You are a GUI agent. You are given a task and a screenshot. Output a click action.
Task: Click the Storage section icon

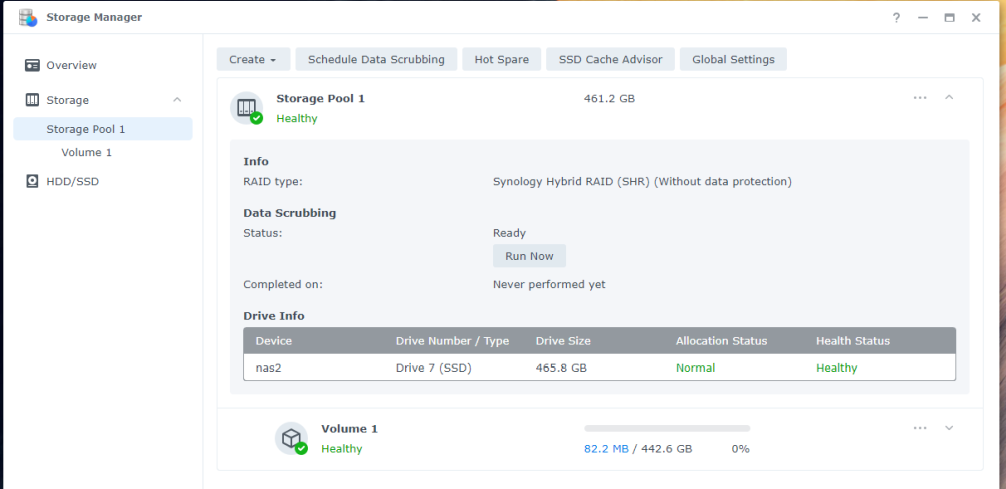click(x=32, y=100)
